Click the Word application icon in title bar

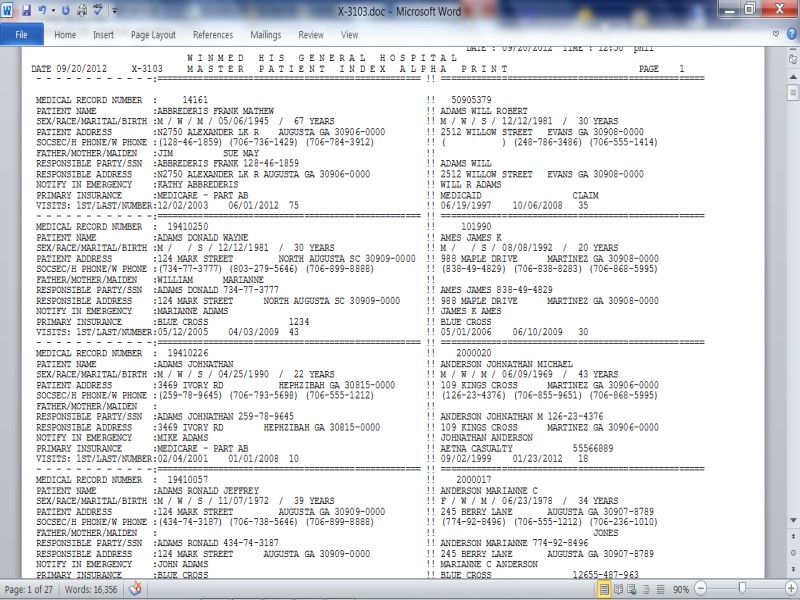point(8,10)
